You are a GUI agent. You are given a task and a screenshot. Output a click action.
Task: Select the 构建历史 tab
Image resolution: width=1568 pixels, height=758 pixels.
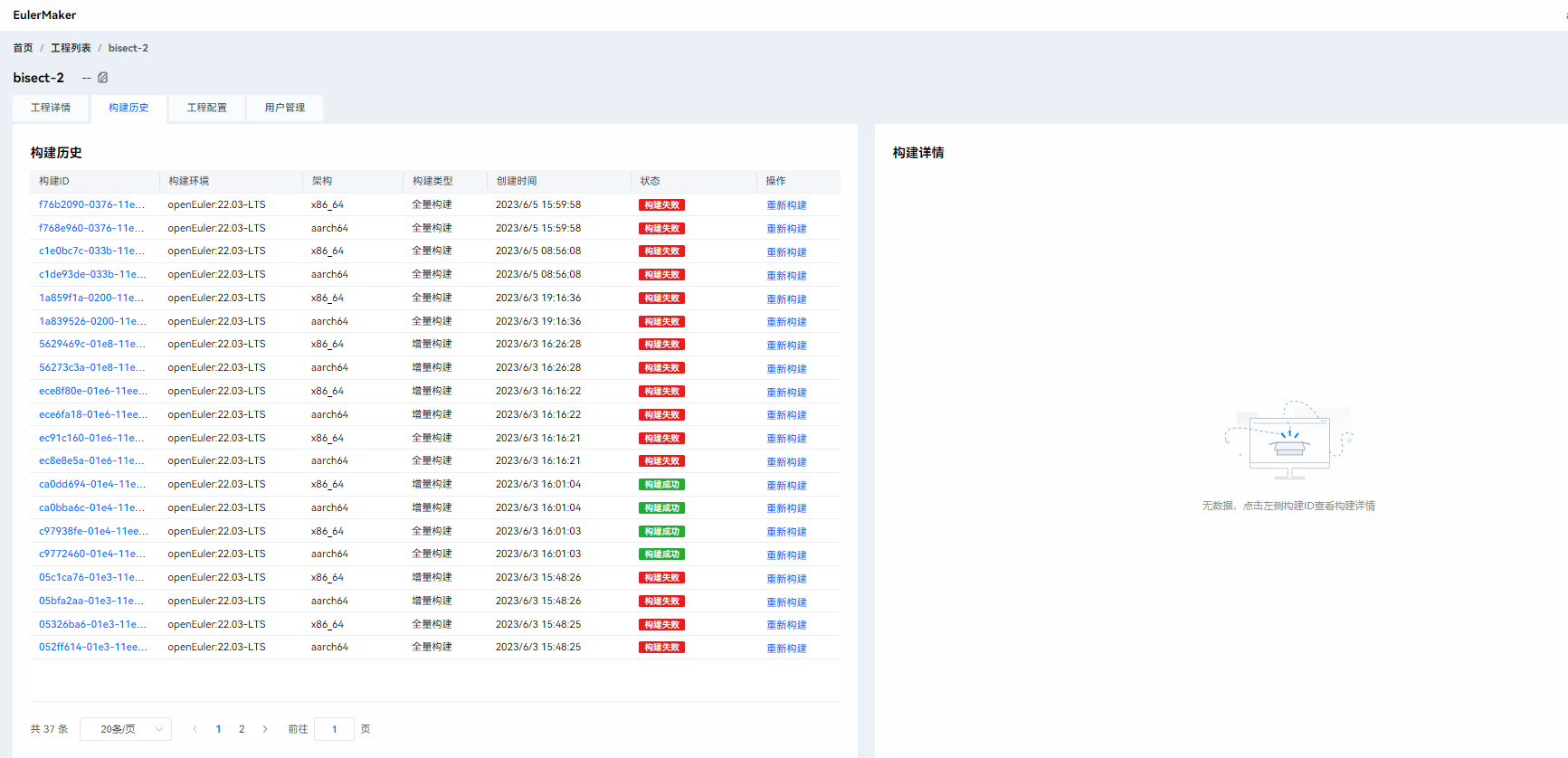(128, 108)
